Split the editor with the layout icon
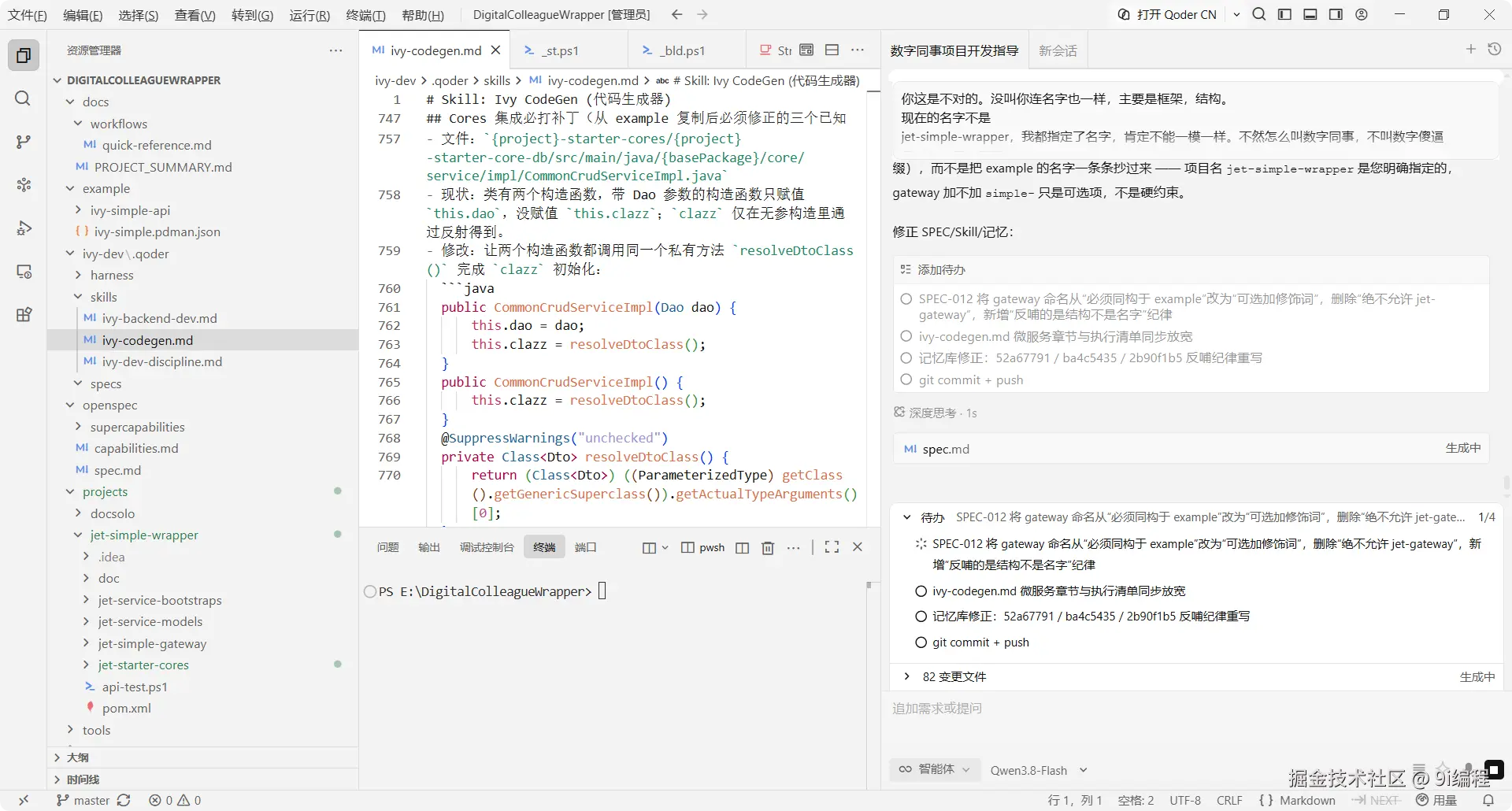The image size is (1512, 811). click(x=832, y=50)
